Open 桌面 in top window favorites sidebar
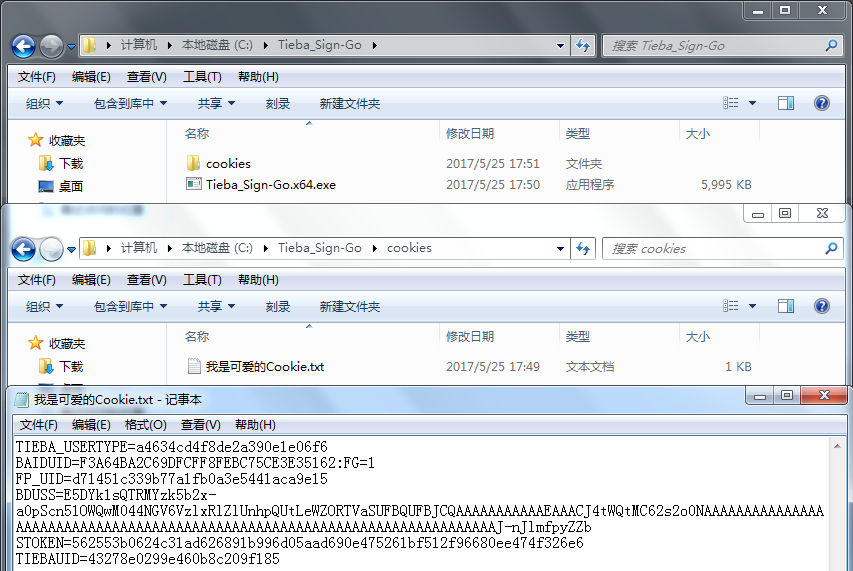The width and height of the screenshot is (853, 571). [70, 186]
